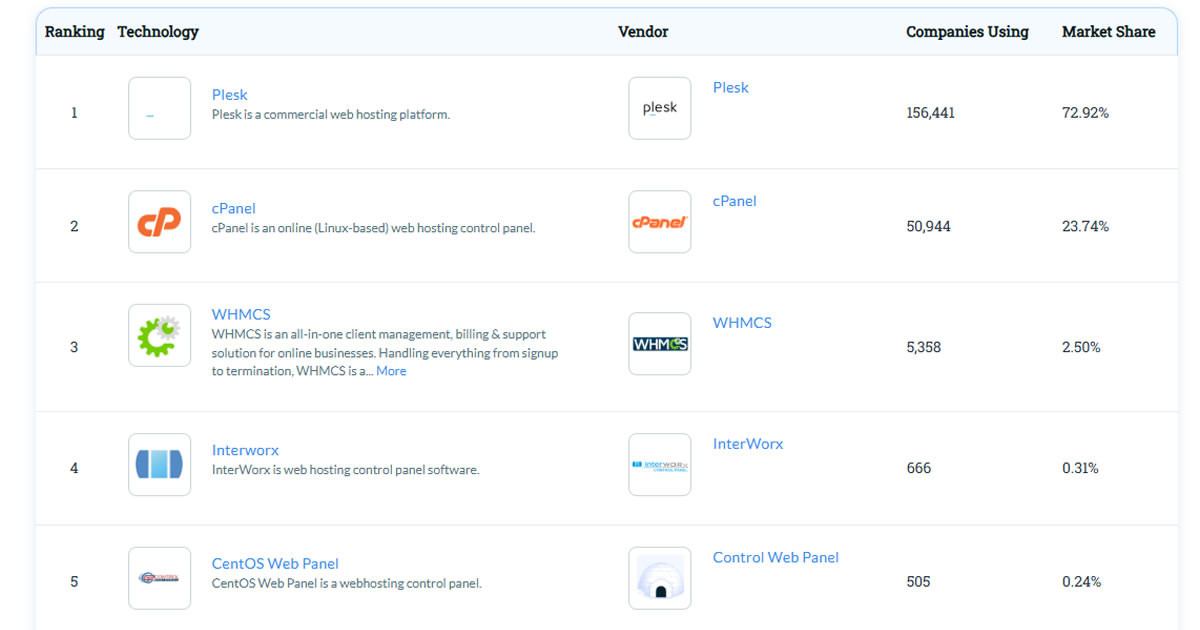Screen dimensions: 1200x630
Task: Click the orange cPanel technology icon
Action: click(x=159, y=222)
